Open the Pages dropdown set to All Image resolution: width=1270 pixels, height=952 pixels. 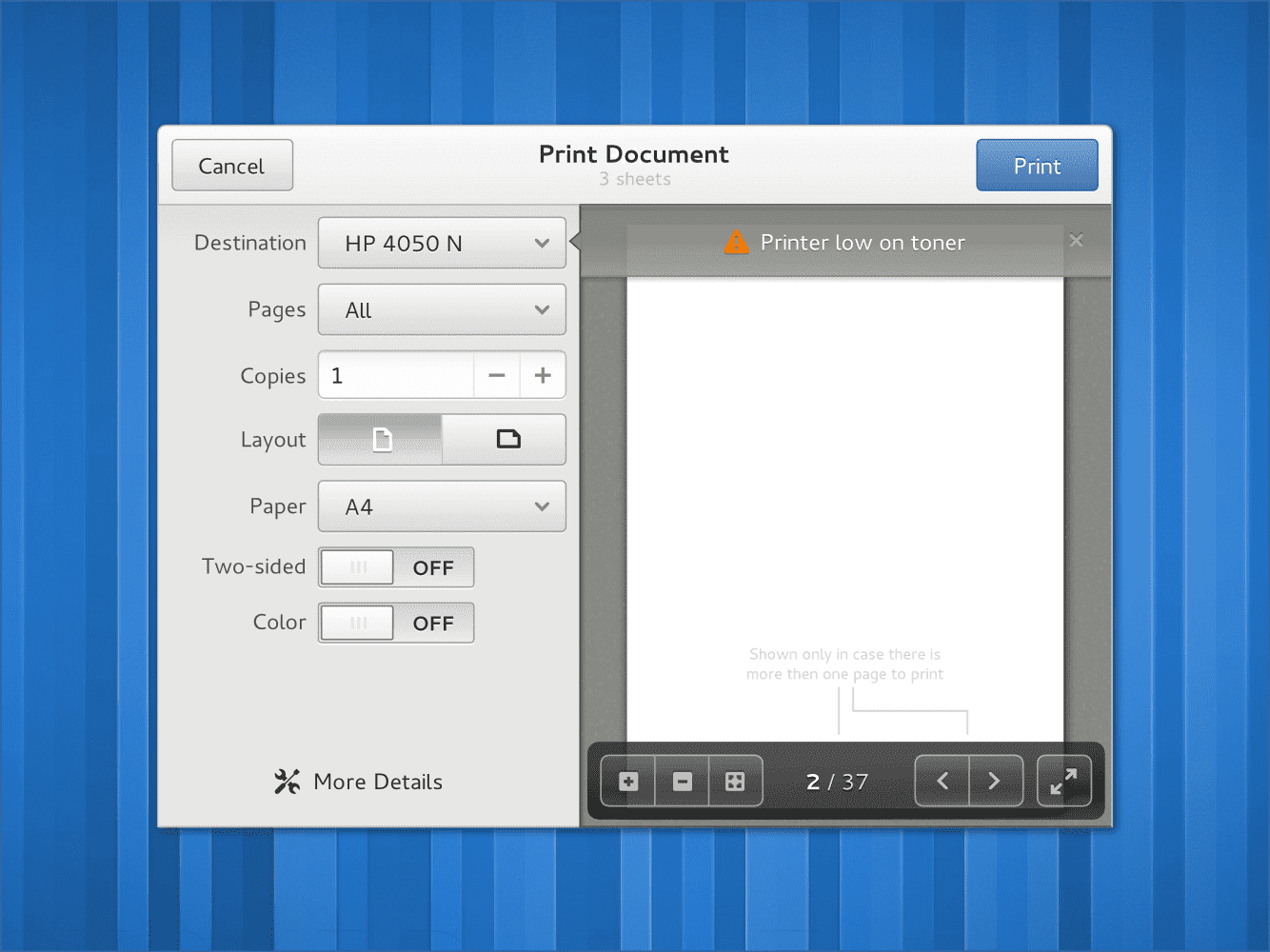(442, 309)
